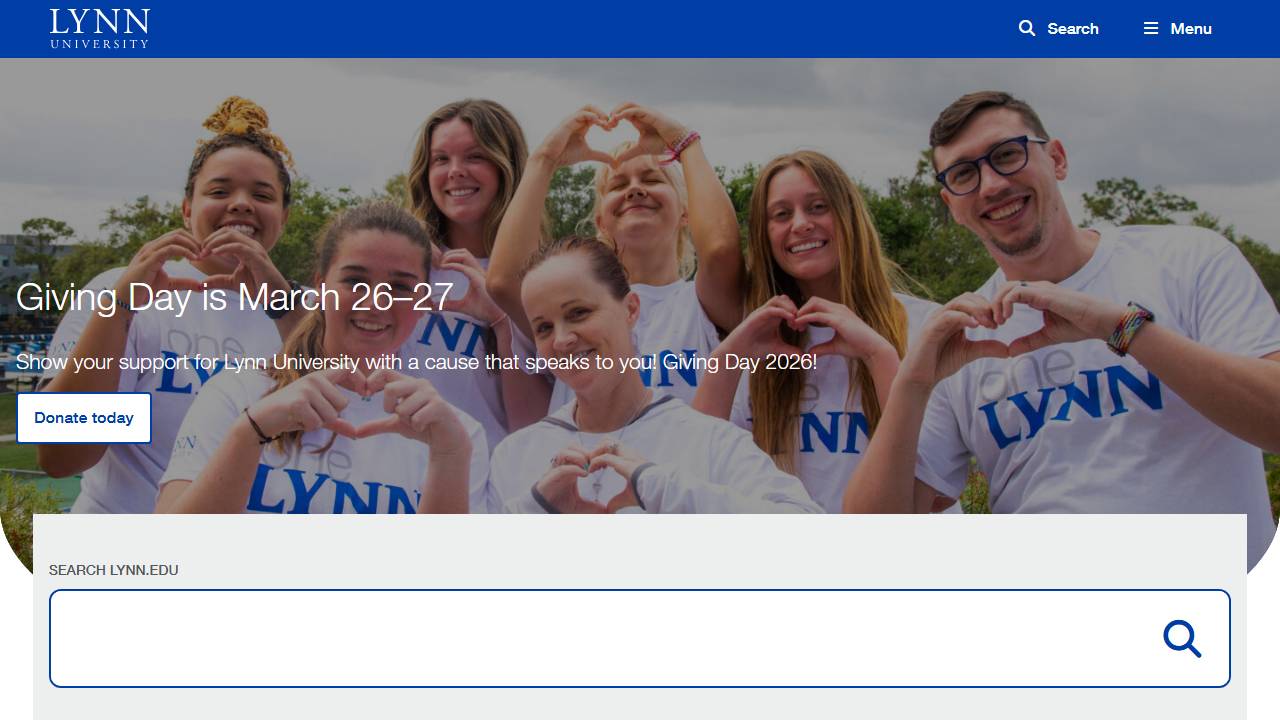Image resolution: width=1280 pixels, height=720 pixels.
Task: Open the Giving Day is March 26–27 headline
Action: point(234,297)
